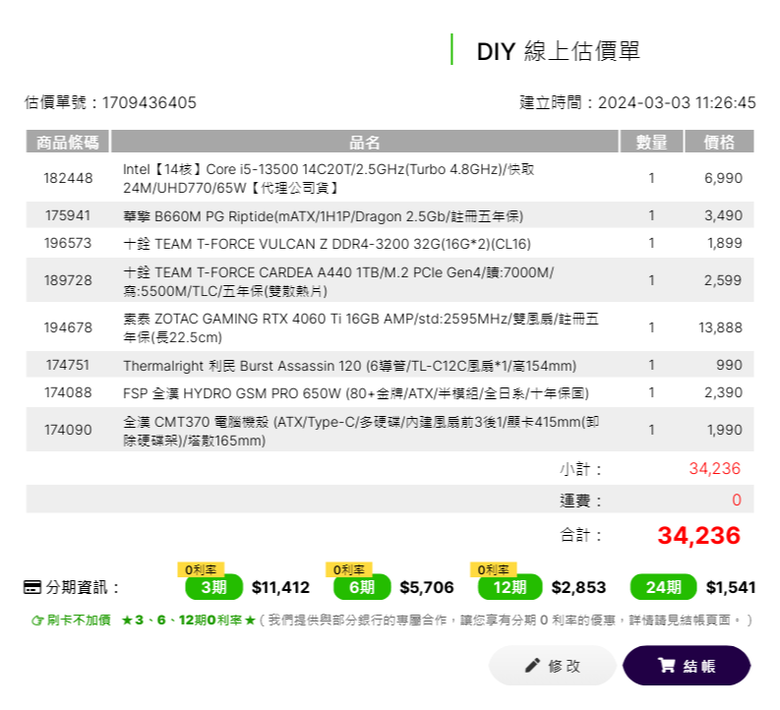Click the 價格 column header
The height and width of the screenshot is (710, 780).
coord(719,142)
